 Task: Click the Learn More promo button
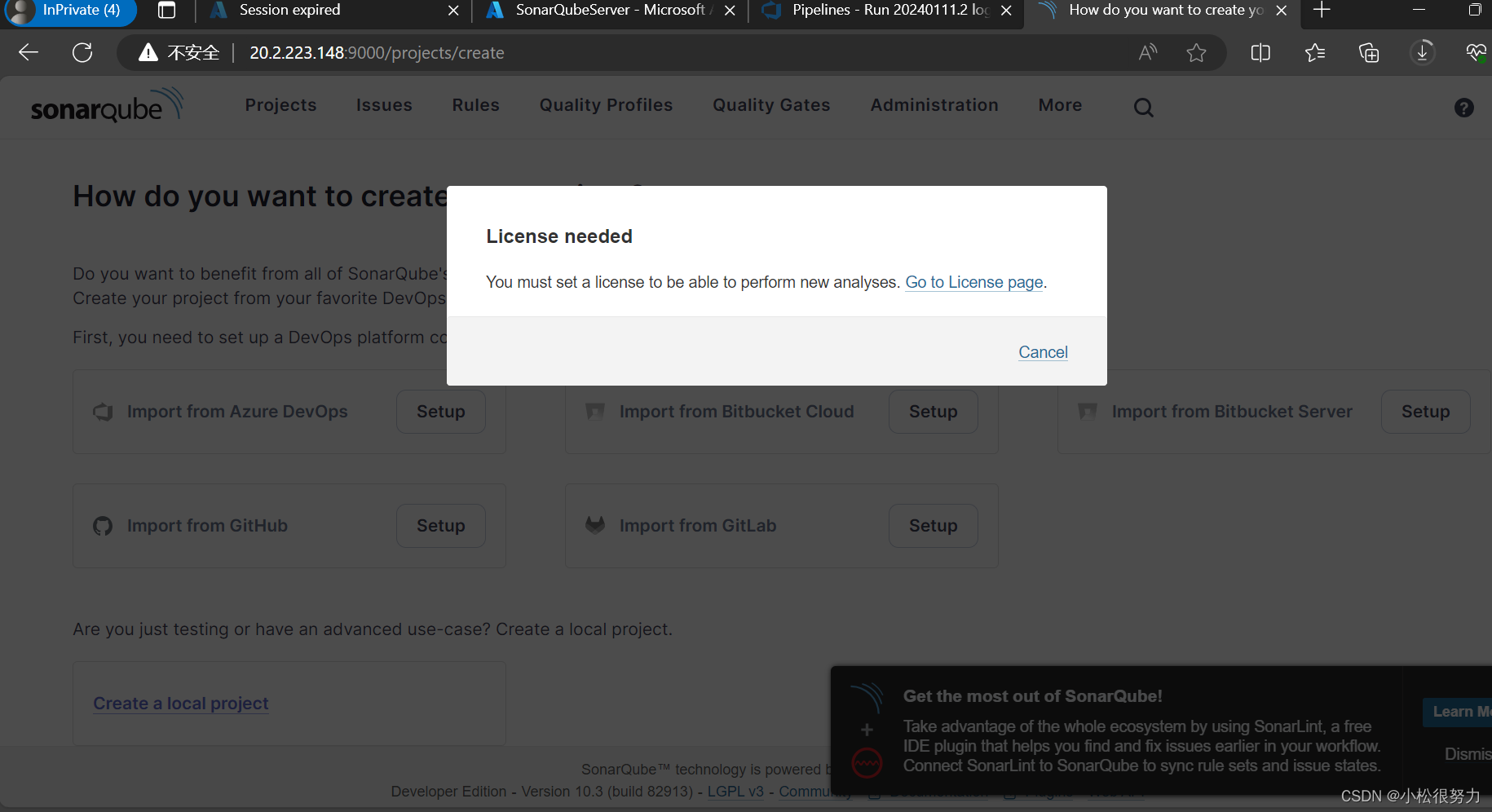[x=1459, y=712]
